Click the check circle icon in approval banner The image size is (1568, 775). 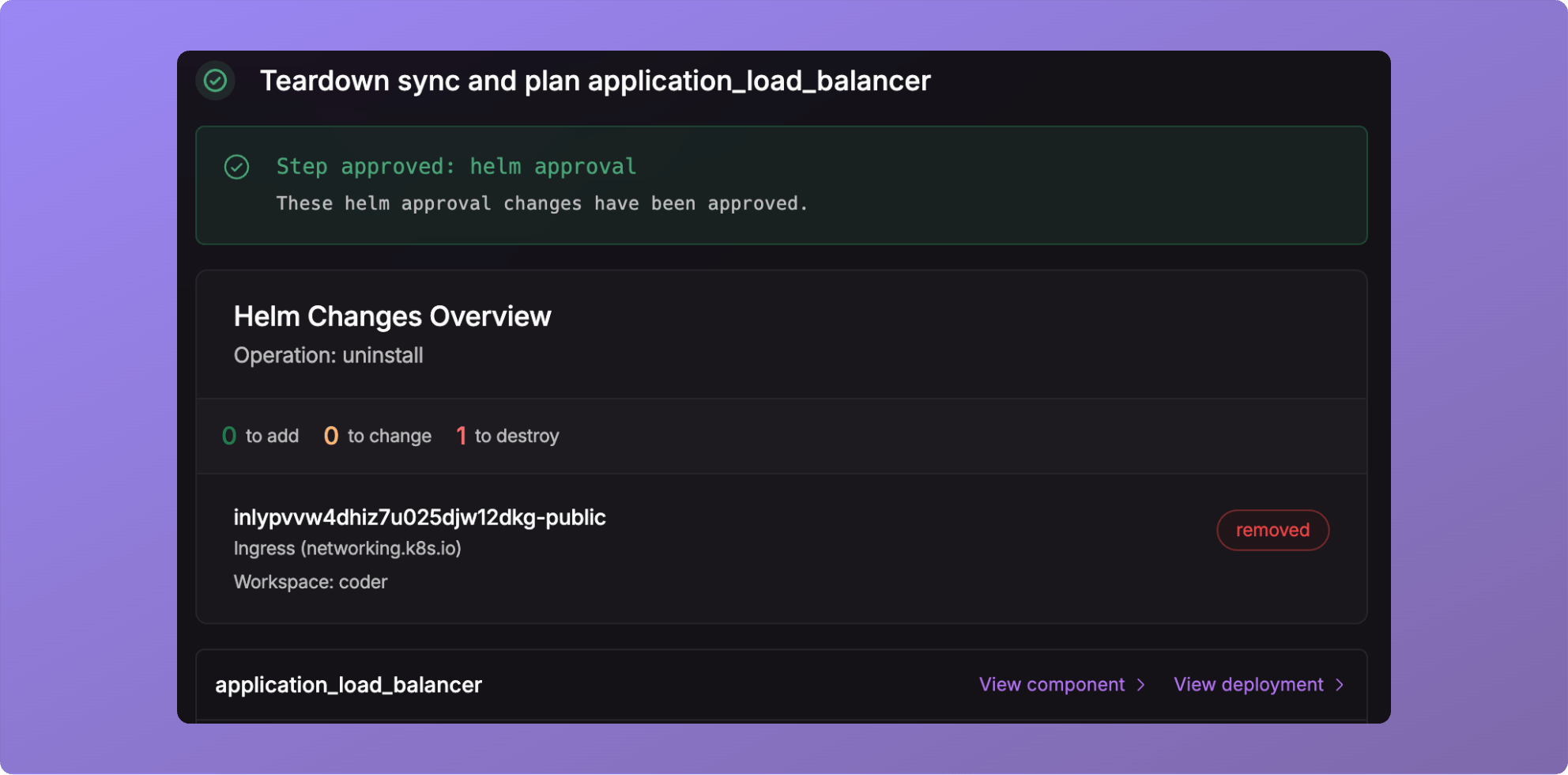point(236,167)
